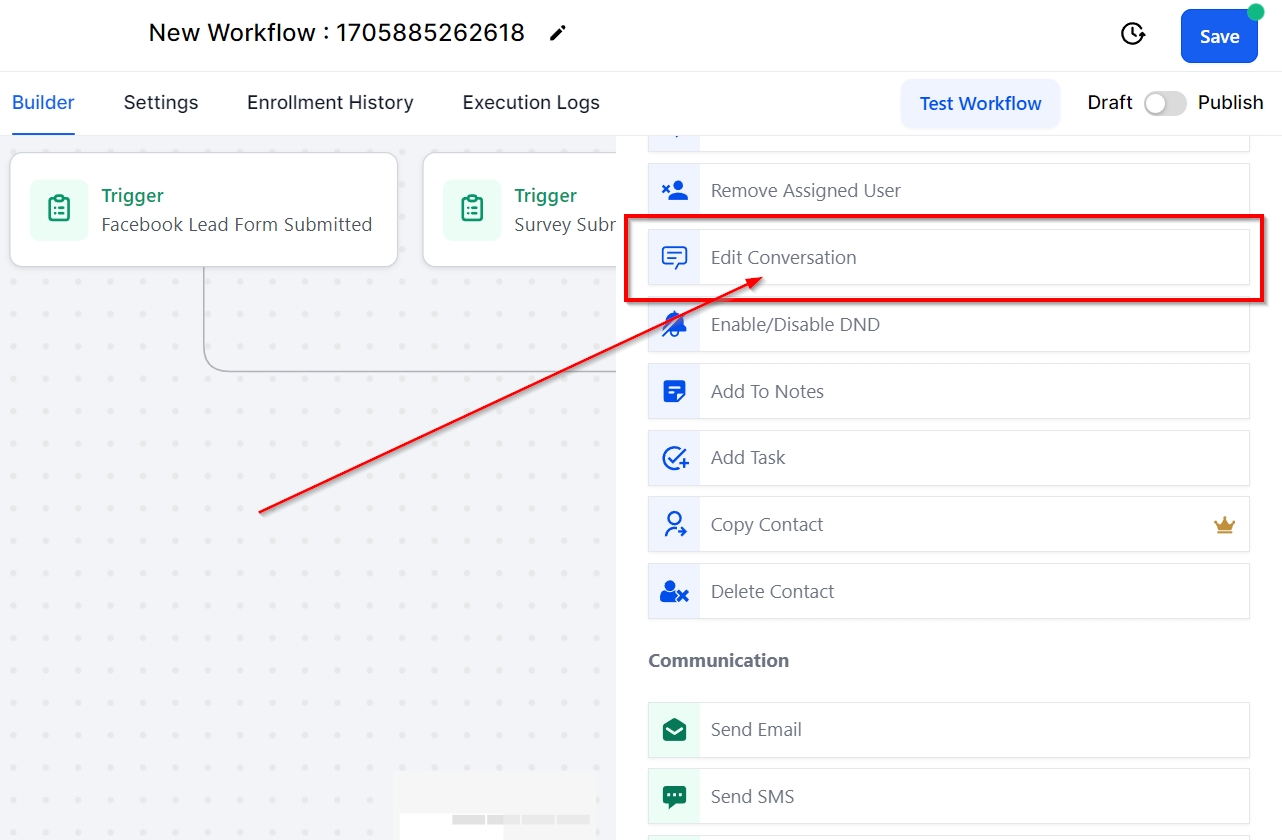Click the Test Workflow button
This screenshot has height=840, width=1282.
point(980,104)
